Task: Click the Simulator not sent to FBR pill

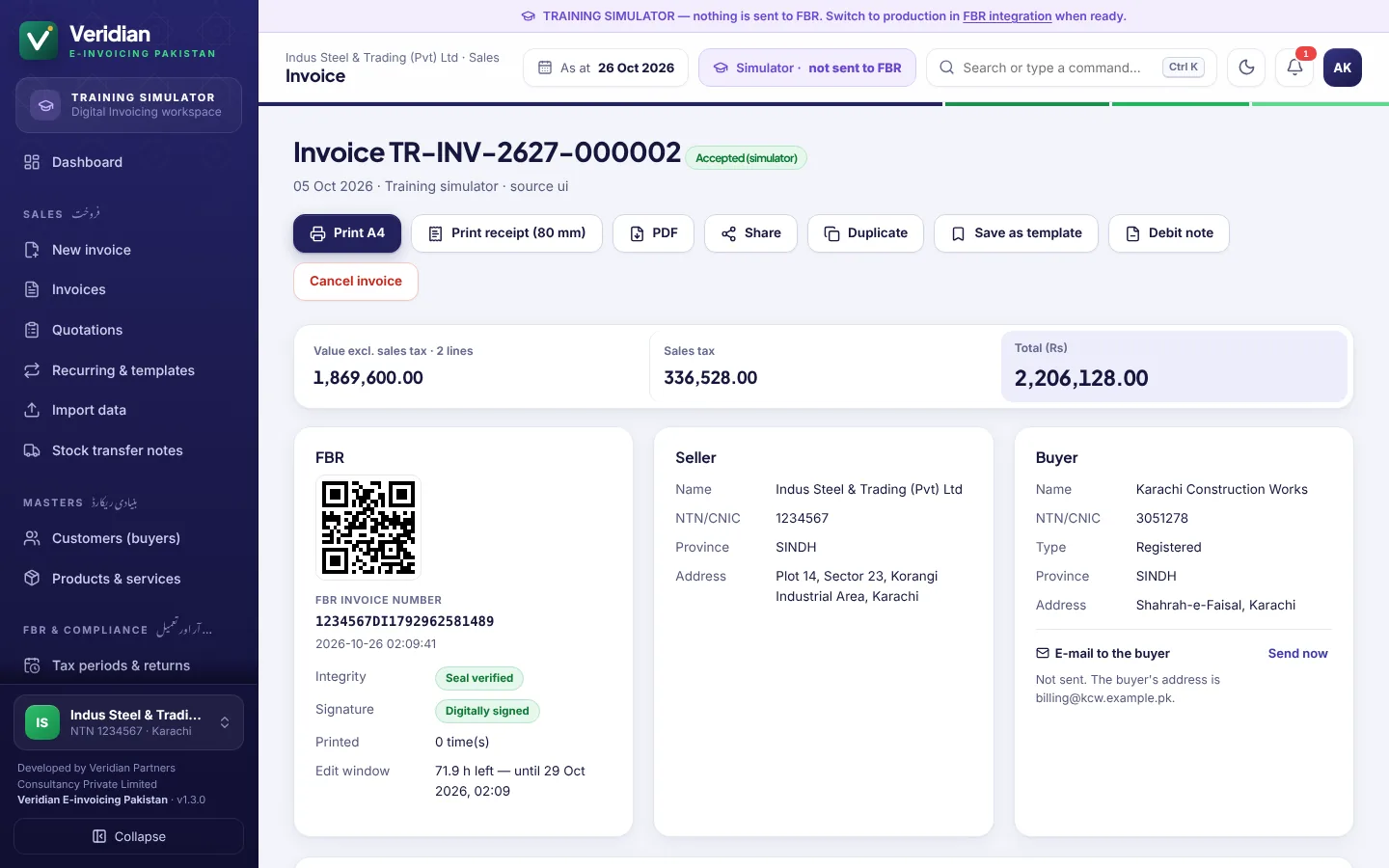Action: [807, 68]
